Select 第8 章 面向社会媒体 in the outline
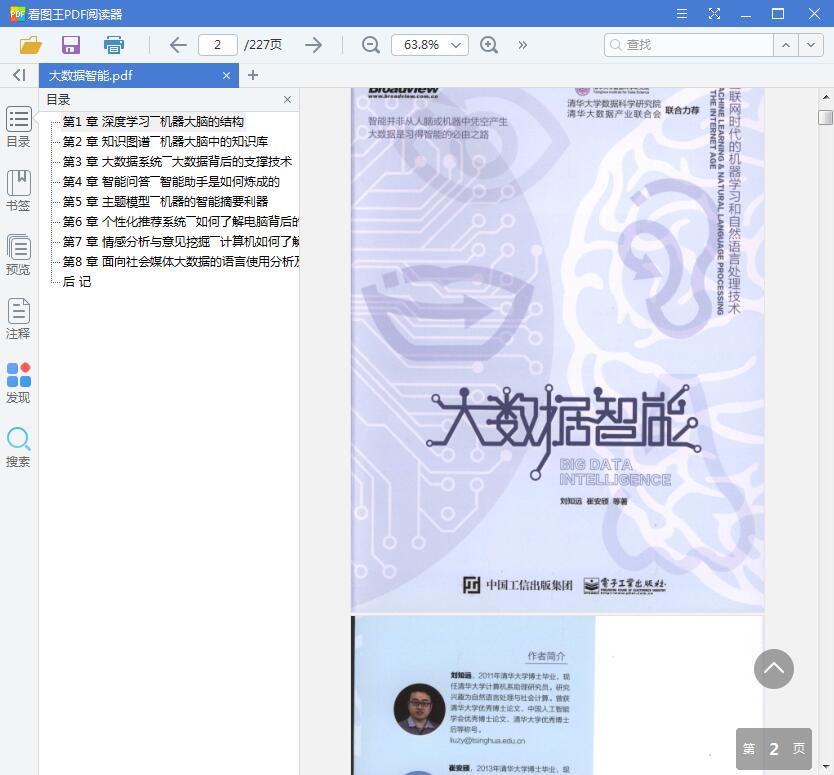 coord(180,262)
